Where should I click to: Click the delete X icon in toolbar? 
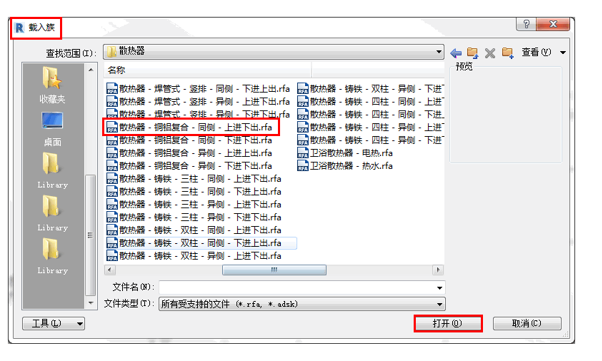pos(490,53)
